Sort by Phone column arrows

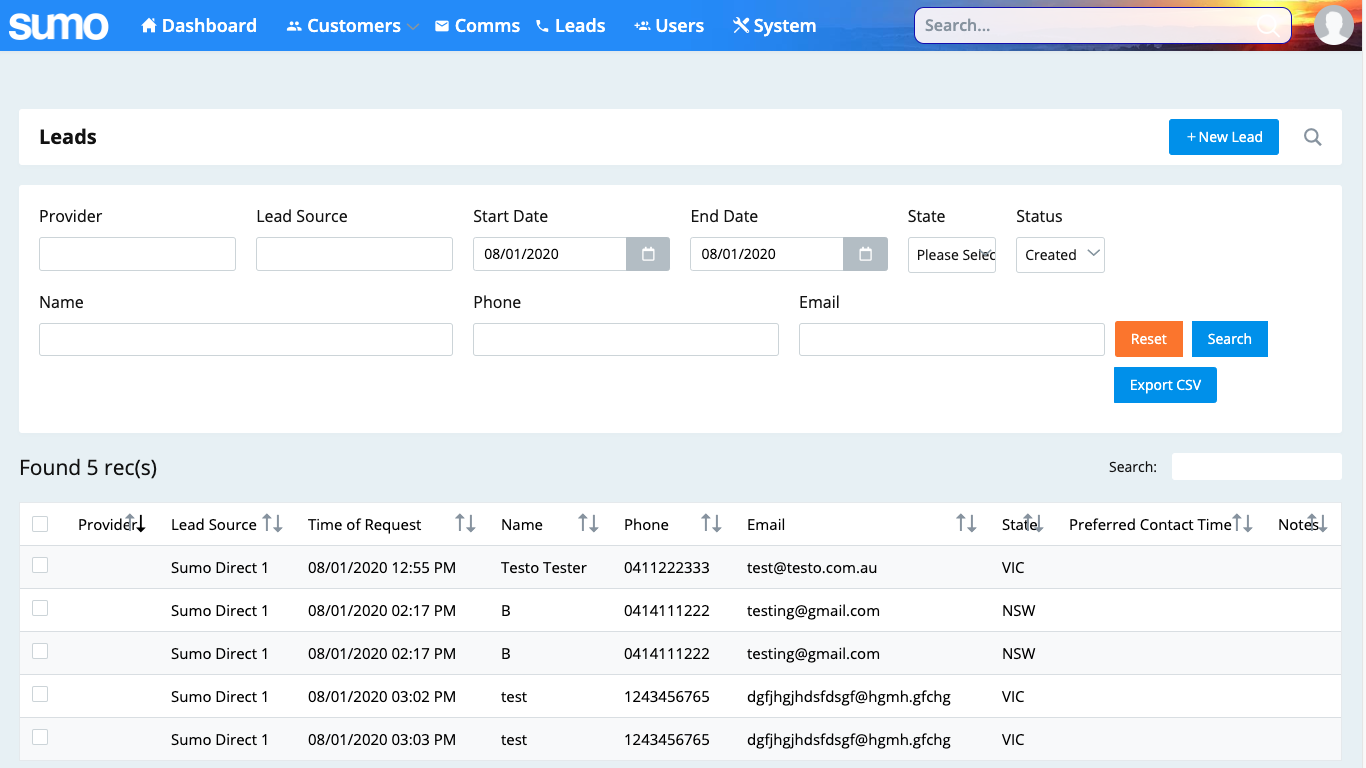tap(711, 523)
